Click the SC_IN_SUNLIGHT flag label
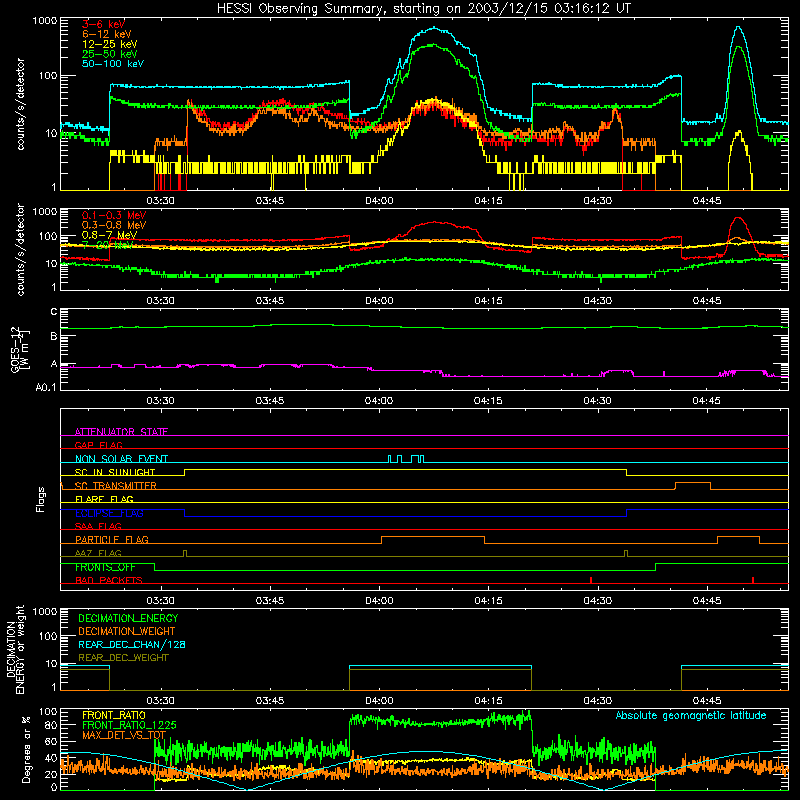This screenshot has width=800, height=800. 115,472
